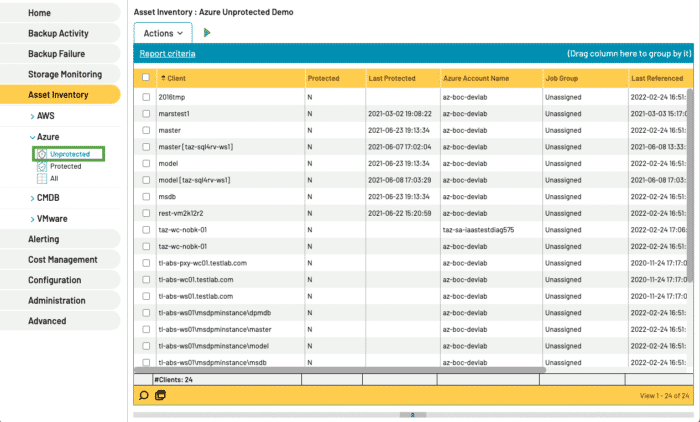Open the Advanced menu
The height and width of the screenshot is (422, 700).
[x=60, y=321]
